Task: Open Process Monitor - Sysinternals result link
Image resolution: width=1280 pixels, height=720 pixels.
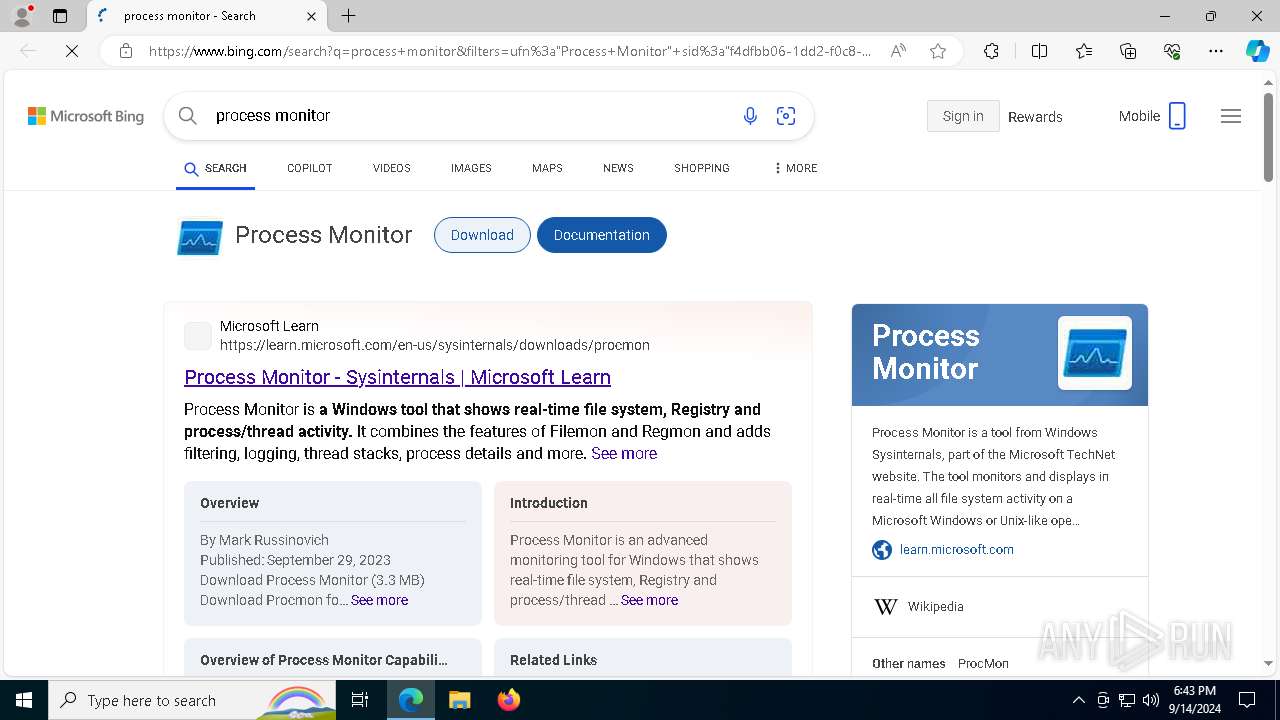Action: (x=397, y=377)
